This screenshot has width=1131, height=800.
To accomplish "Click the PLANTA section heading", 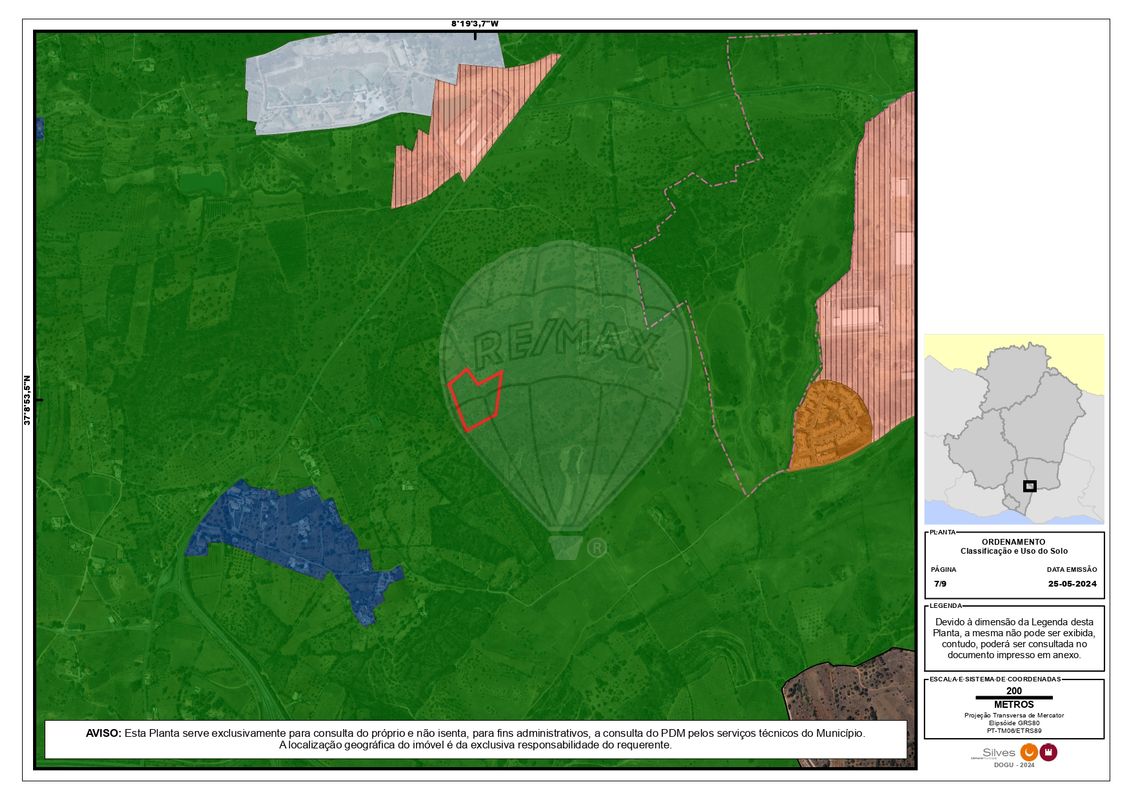I will coord(942,532).
